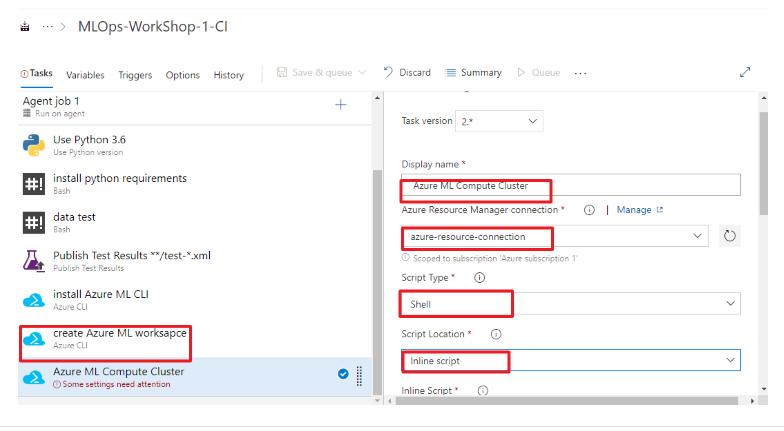Viewport: 784px width, 431px height.
Task: View the History tab
Action: click(x=228, y=75)
